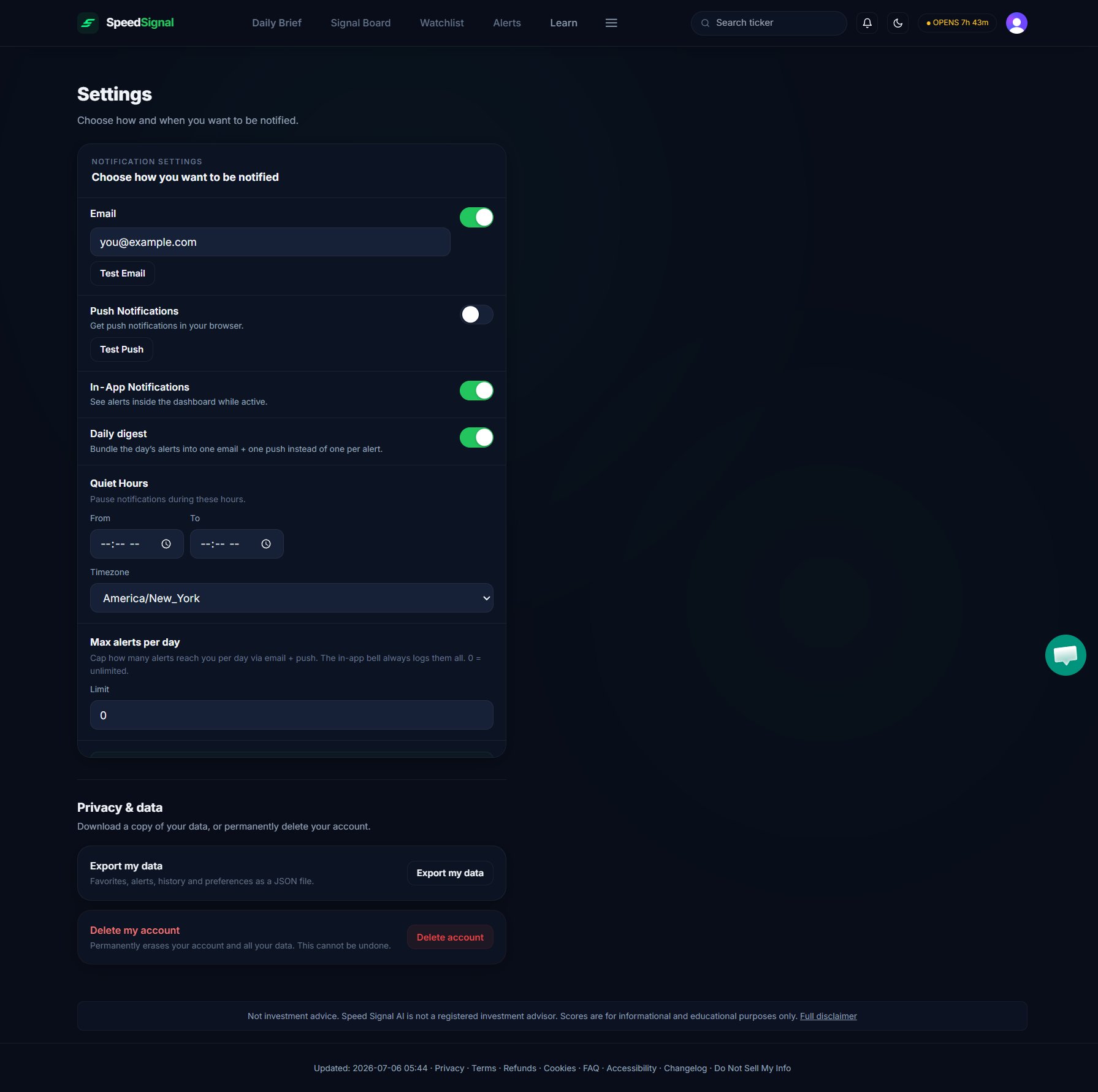
Task: Open the Changelog footer link
Action: [685, 1068]
